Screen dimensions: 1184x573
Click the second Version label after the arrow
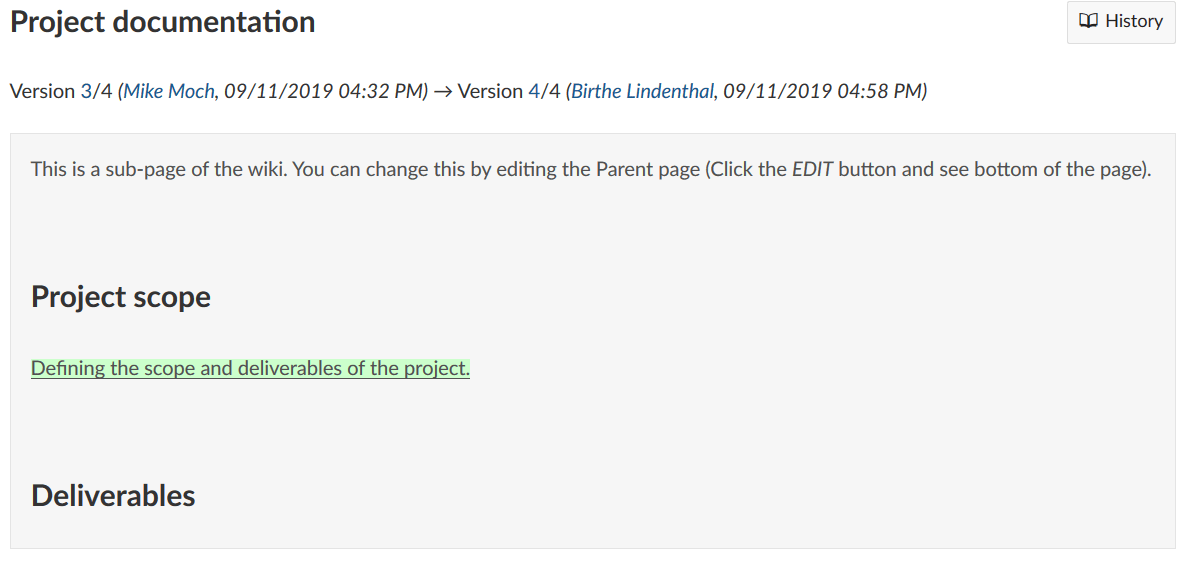(490, 92)
